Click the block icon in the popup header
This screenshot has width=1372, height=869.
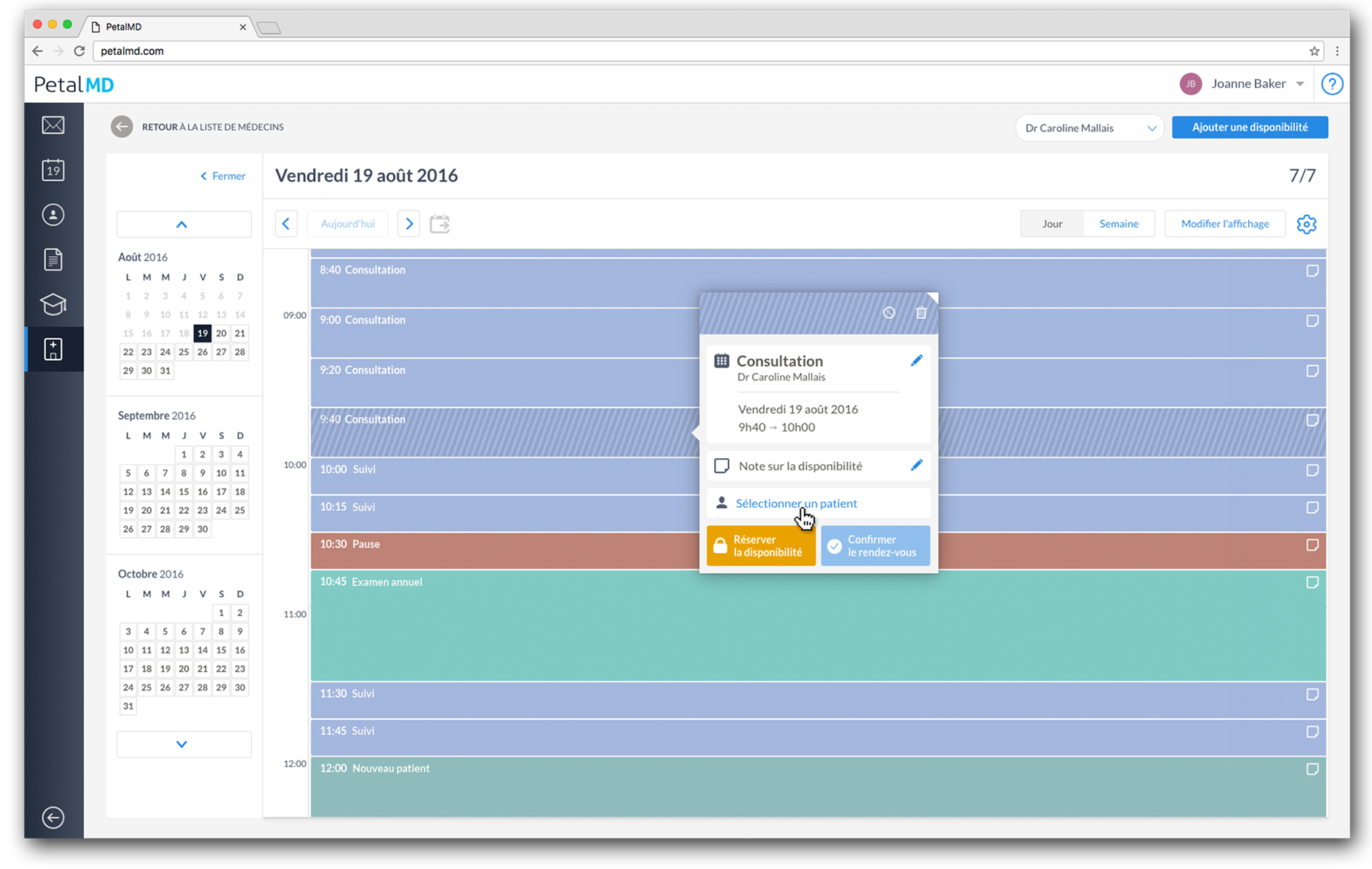[888, 313]
